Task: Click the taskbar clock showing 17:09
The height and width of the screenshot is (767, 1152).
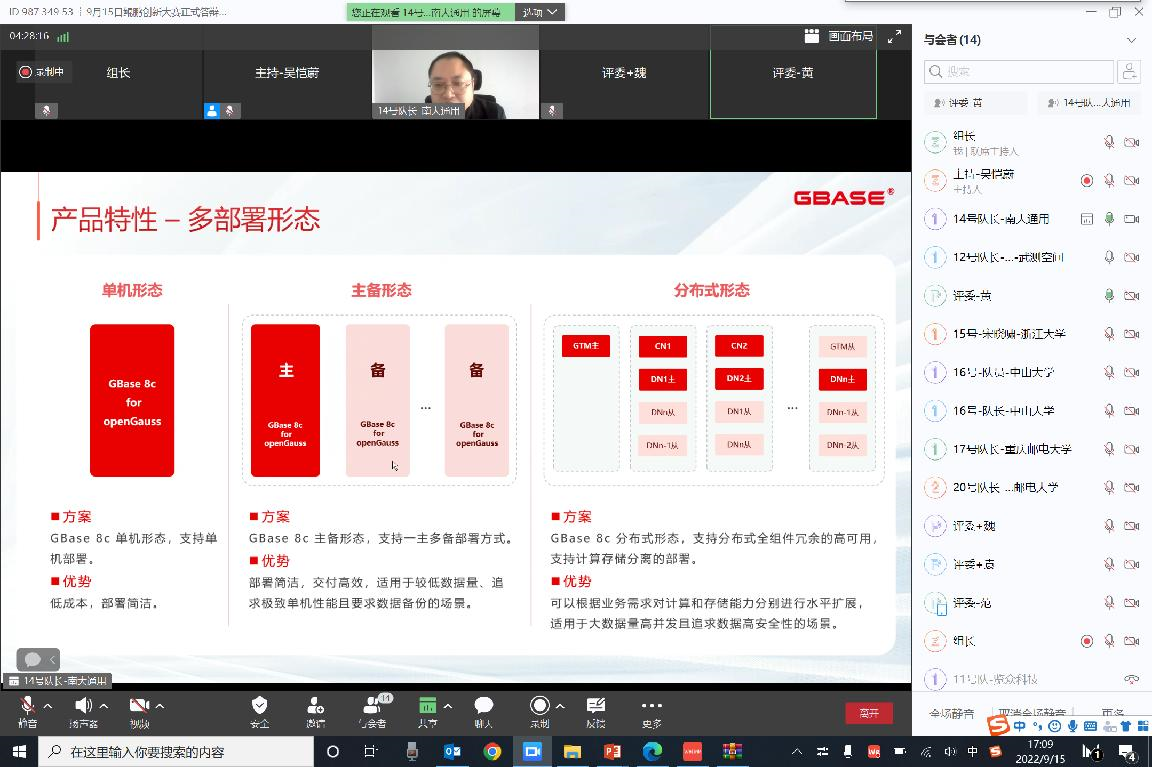Action: point(1040,752)
